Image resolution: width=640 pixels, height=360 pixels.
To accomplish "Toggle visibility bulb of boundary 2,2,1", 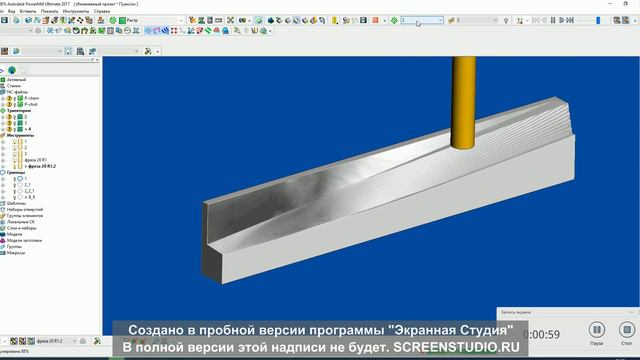I will coord(15,191).
